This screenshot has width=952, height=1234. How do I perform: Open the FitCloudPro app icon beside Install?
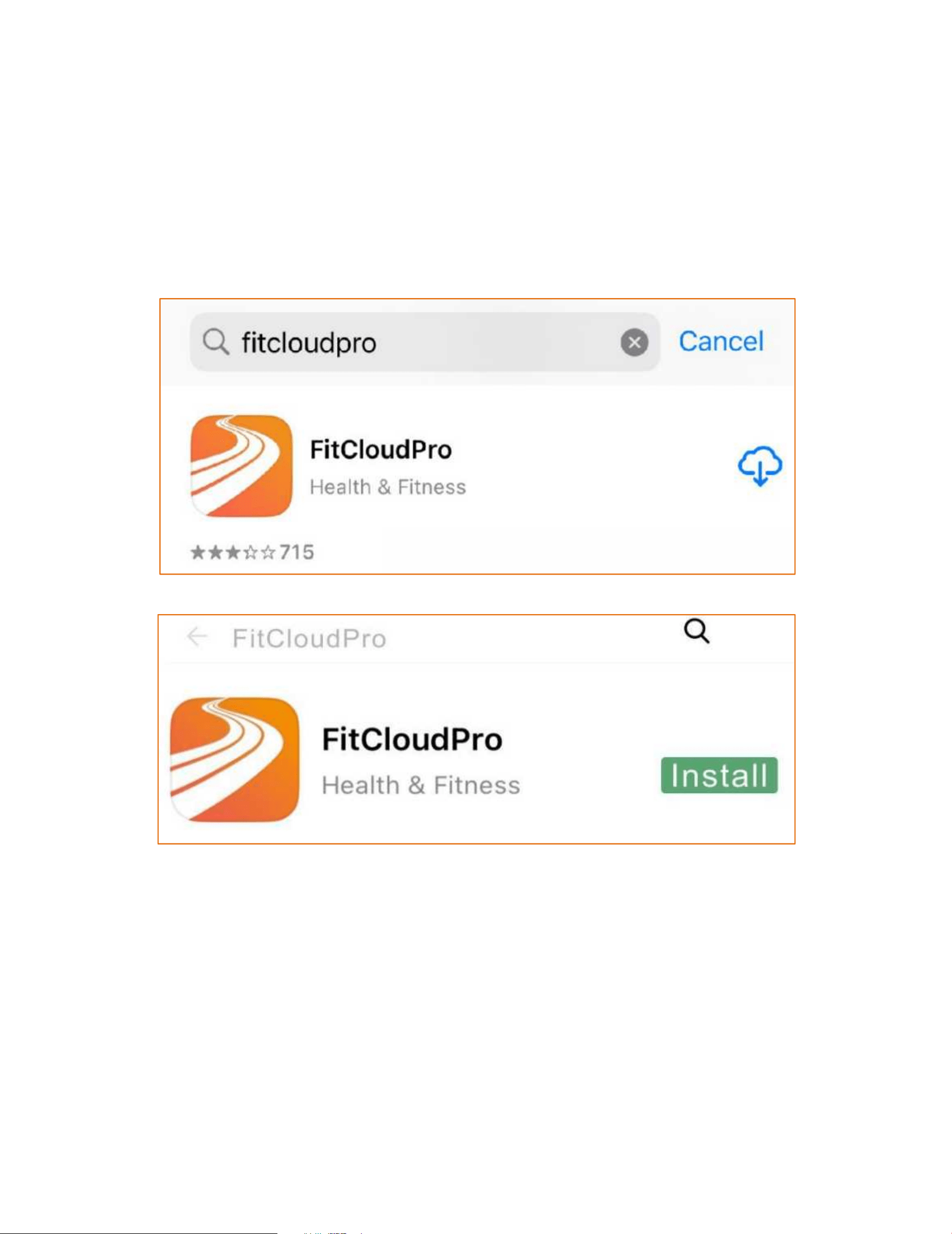[234, 760]
